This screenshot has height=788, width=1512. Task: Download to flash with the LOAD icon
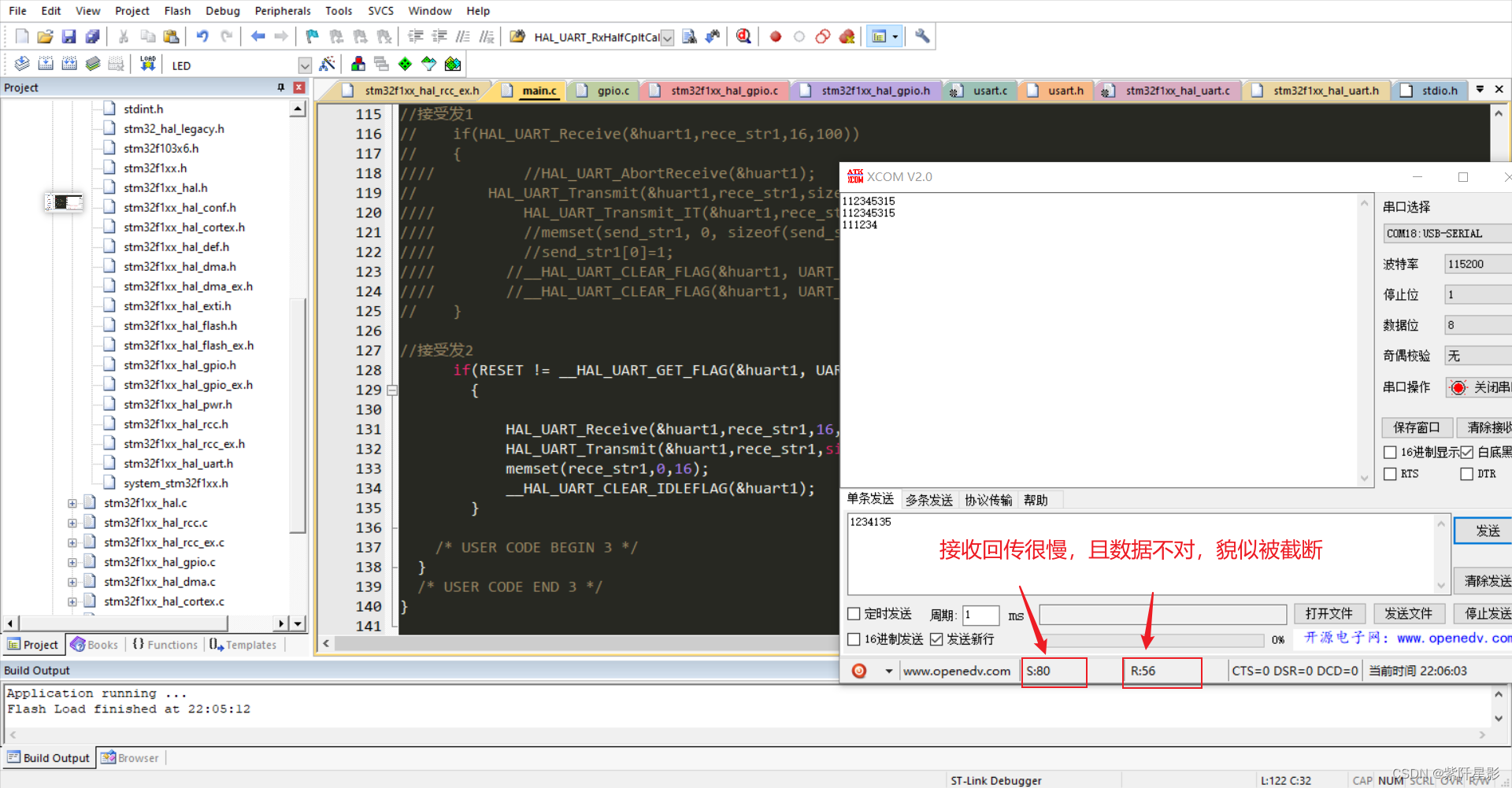click(148, 64)
